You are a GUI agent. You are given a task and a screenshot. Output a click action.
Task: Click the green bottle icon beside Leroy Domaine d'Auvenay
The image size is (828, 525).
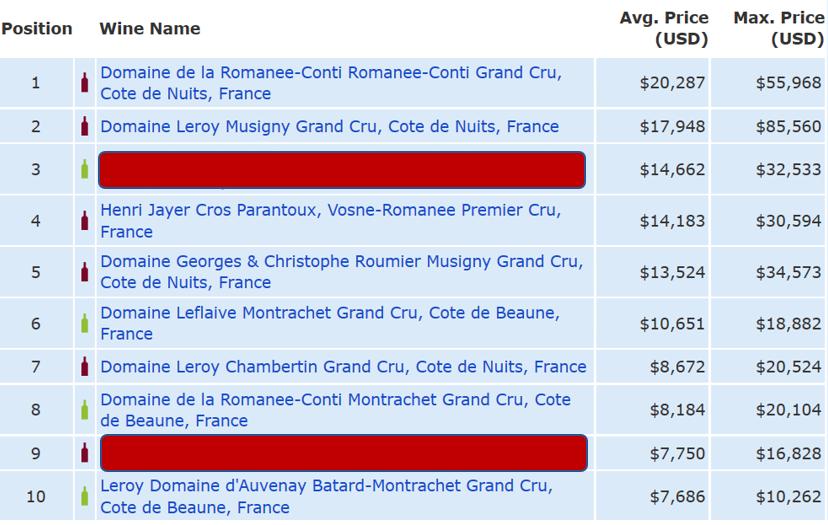[x=85, y=496]
